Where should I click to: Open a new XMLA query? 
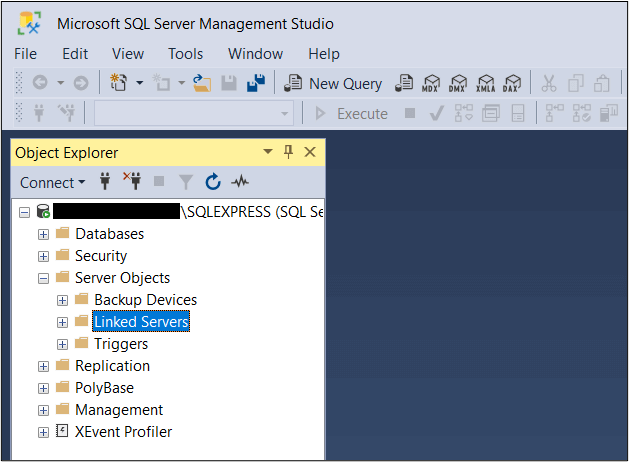pyautogui.click(x=486, y=84)
